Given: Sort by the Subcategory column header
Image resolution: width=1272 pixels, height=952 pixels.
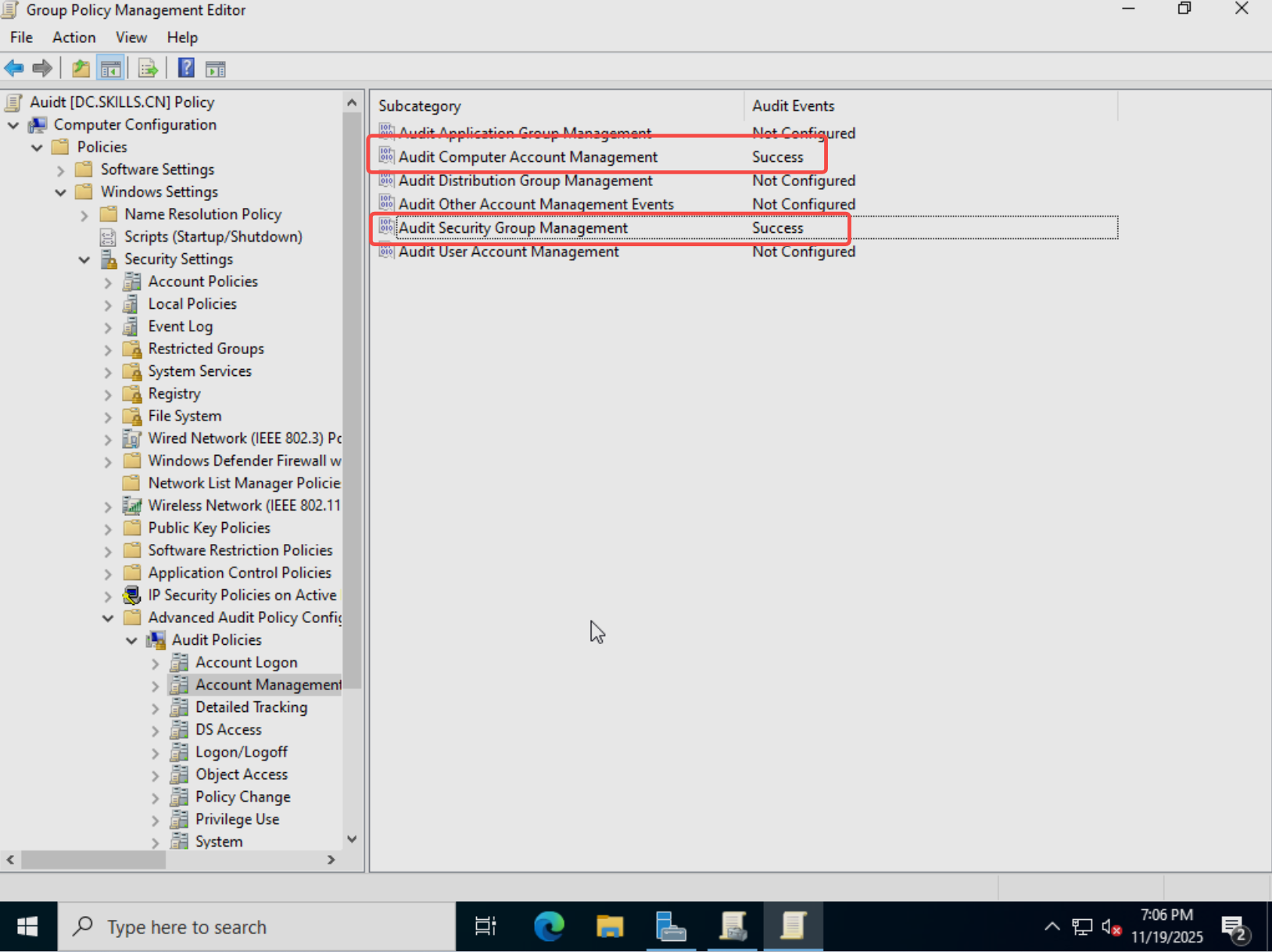Looking at the screenshot, I should click(x=557, y=106).
